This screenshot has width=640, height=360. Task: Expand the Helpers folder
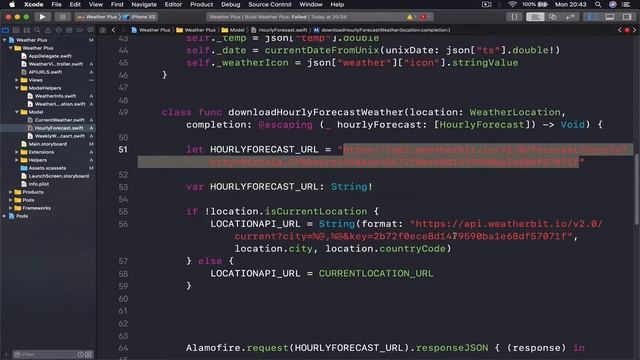coord(17,160)
